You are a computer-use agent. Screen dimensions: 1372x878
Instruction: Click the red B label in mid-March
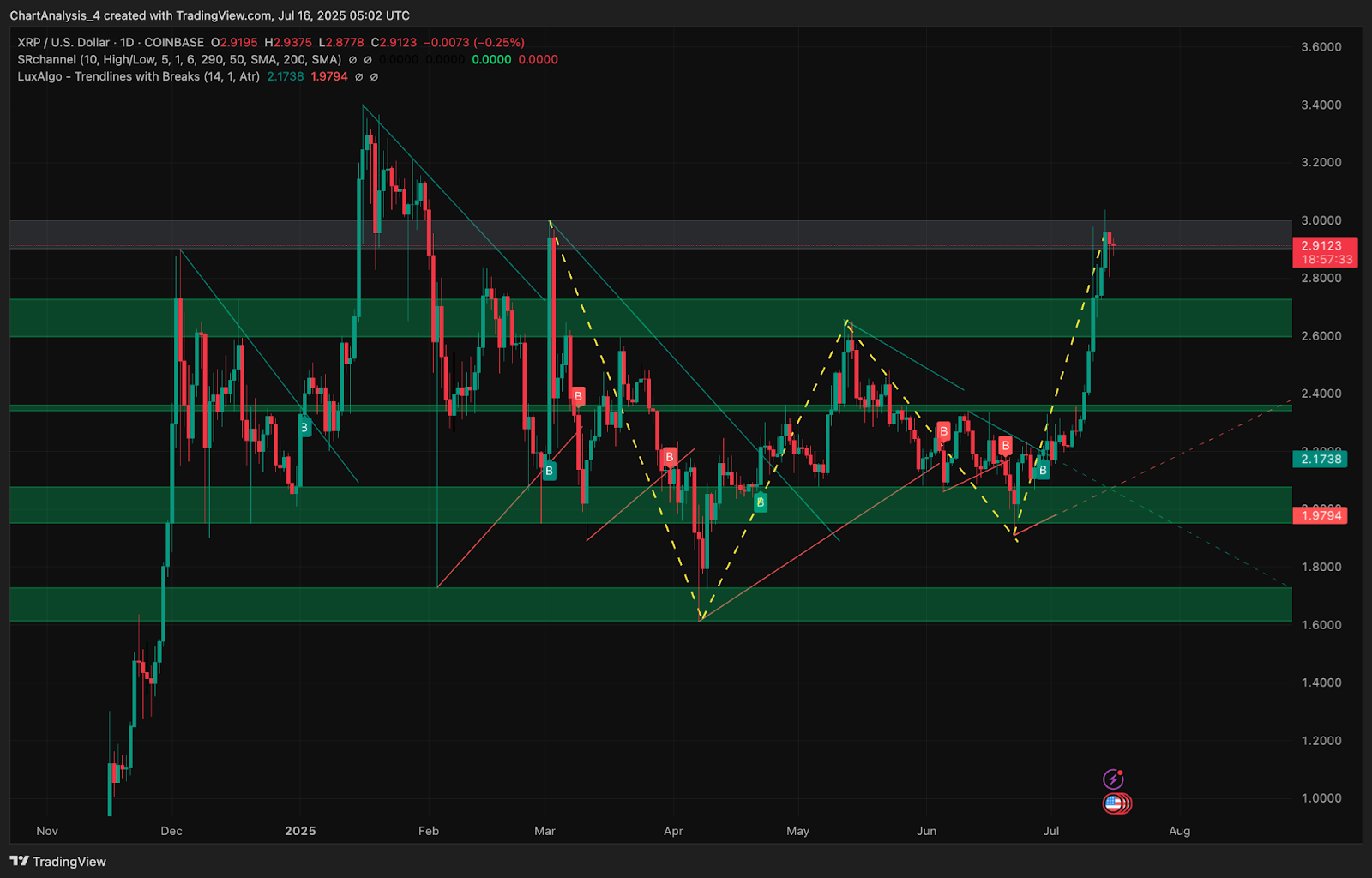(578, 396)
